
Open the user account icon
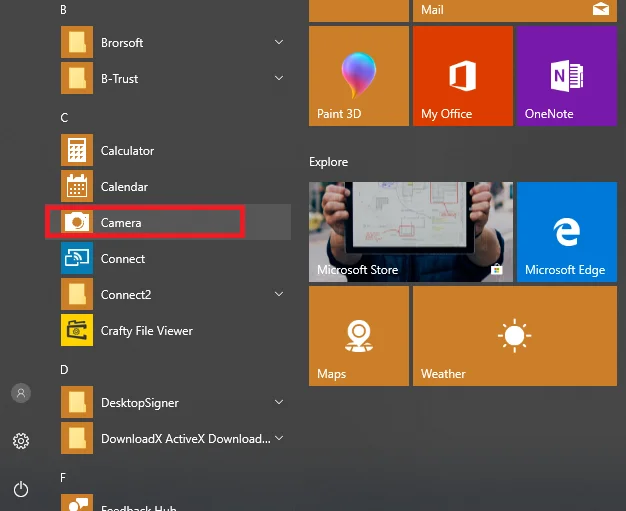point(21,393)
